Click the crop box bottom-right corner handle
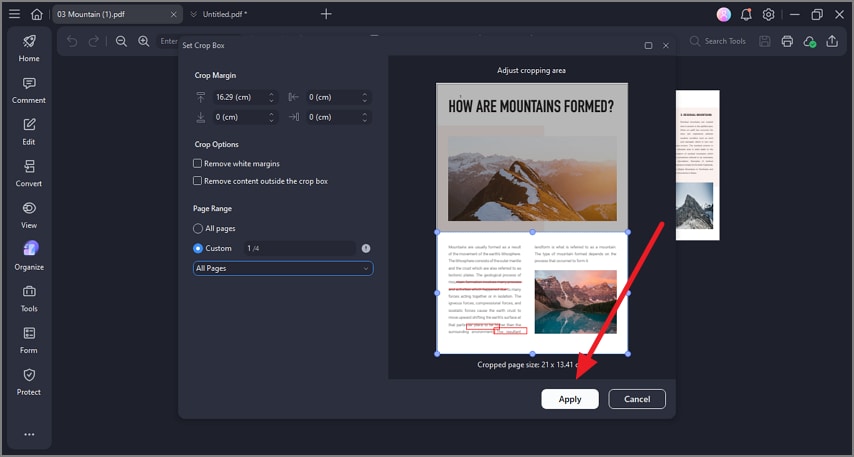The height and width of the screenshot is (457, 854). pos(628,354)
